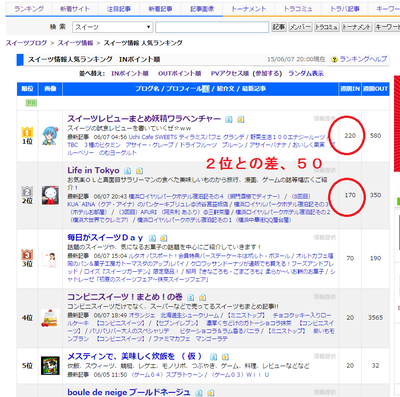Viewport: 400px width, 397px height.
Task: Switch to the トーナメント tab
Action: click(x=249, y=9)
